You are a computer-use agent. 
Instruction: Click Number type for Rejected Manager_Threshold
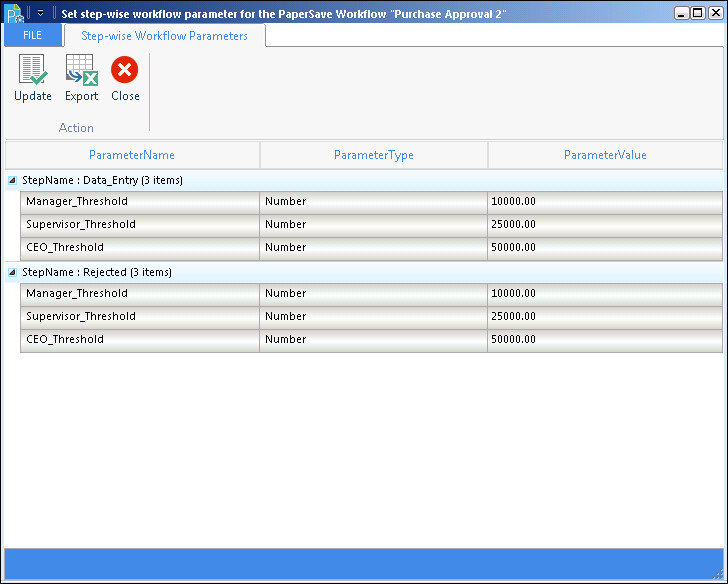[x=373, y=293]
